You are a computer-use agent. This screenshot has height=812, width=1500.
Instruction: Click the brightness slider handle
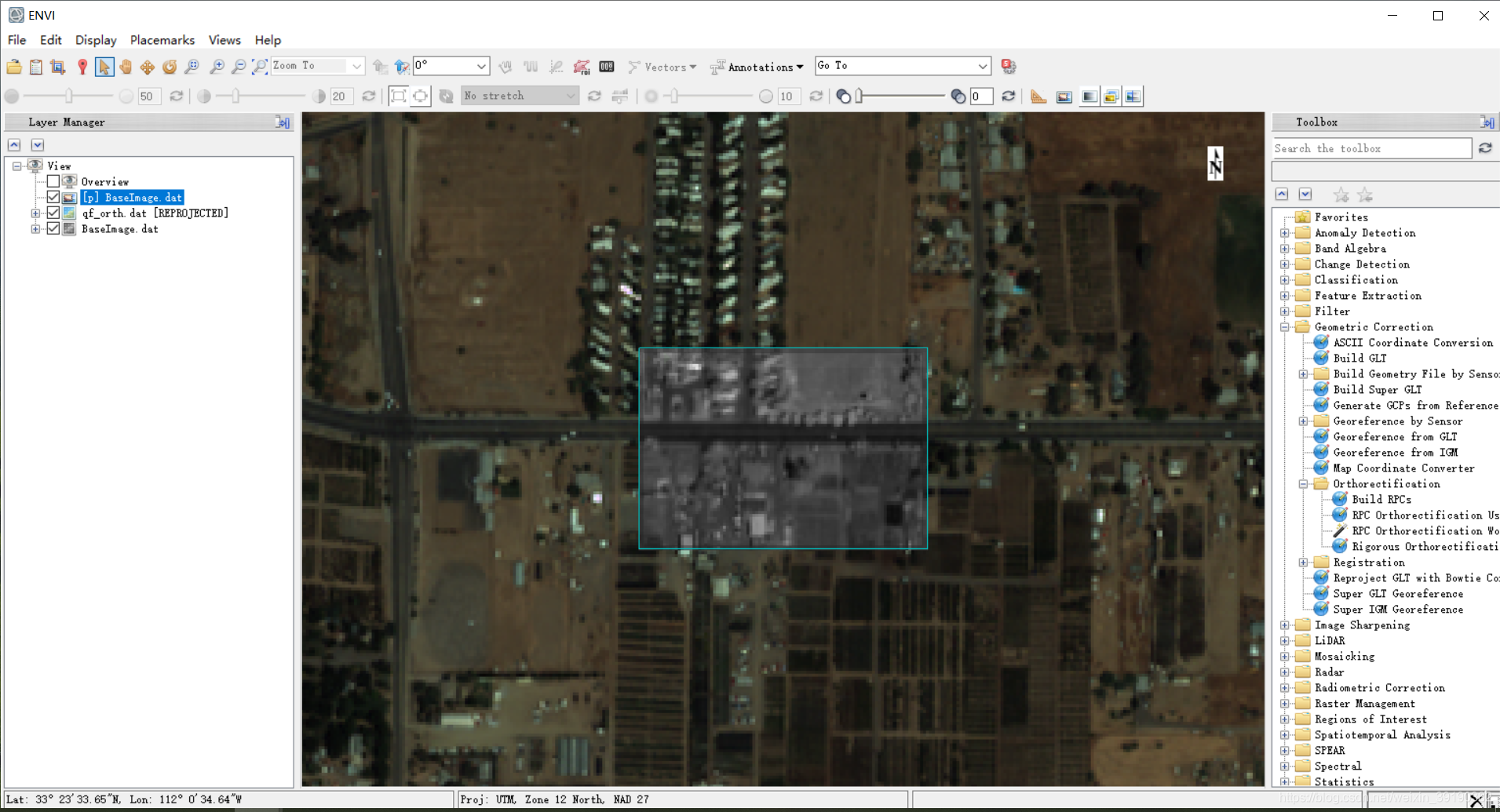[69, 96]
